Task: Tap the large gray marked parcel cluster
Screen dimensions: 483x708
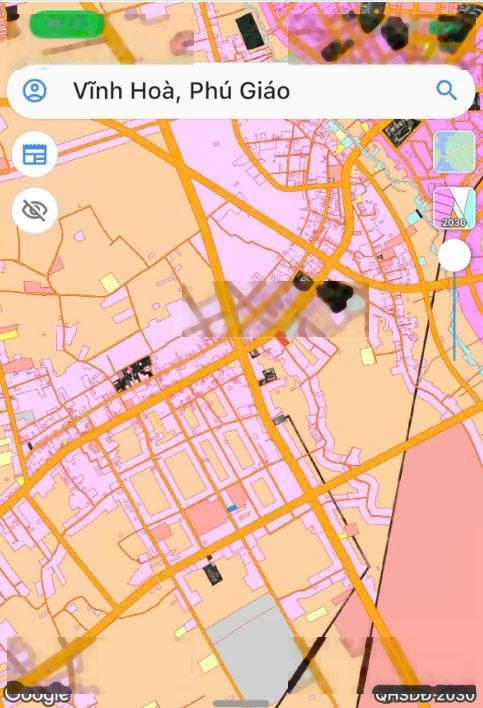Action: coord(133,373)
